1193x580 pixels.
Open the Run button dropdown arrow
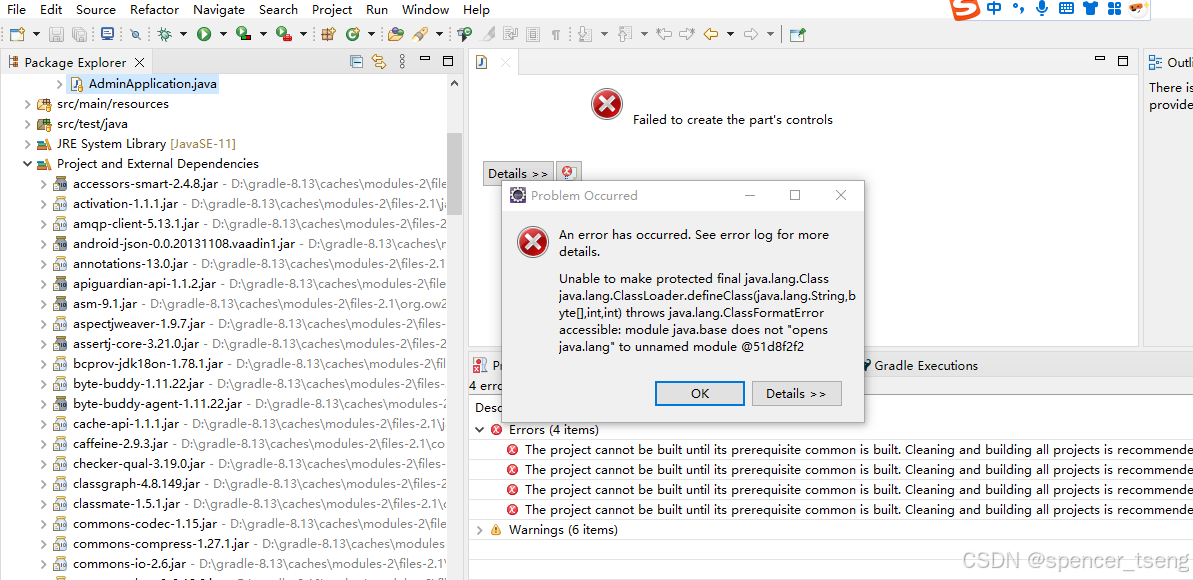(221, 33)
